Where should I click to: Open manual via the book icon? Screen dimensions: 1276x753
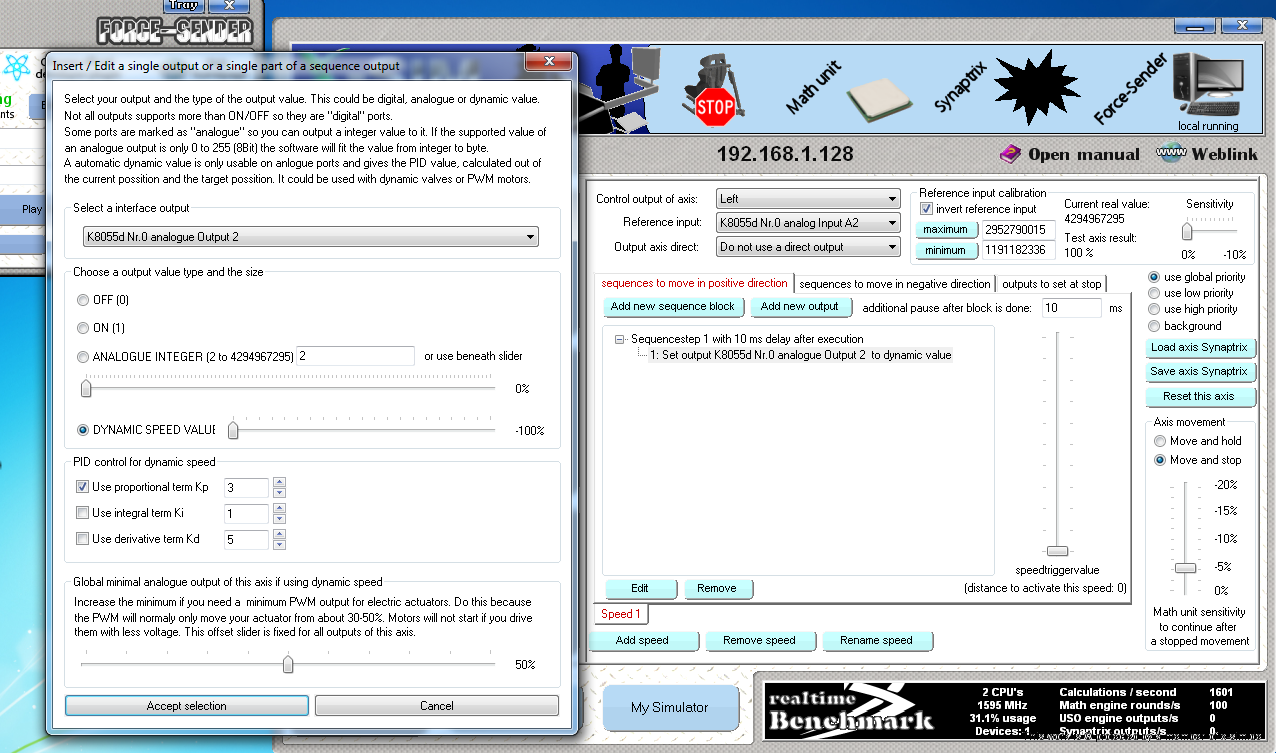1010,154
